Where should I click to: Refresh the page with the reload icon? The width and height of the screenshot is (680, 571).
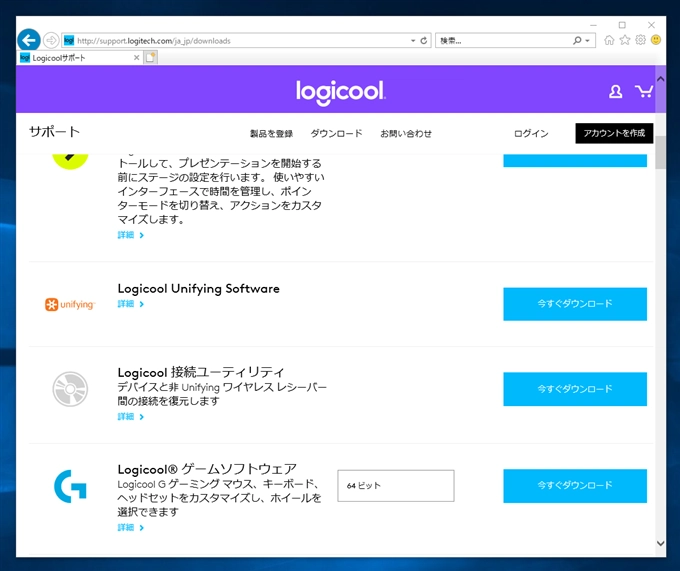click(x=424, y=41)
